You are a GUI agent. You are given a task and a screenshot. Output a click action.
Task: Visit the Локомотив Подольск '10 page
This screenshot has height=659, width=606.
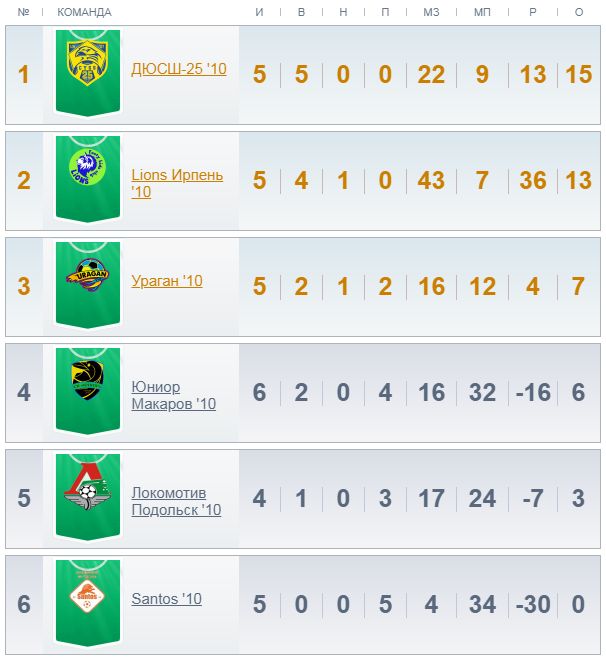point(176,501)
